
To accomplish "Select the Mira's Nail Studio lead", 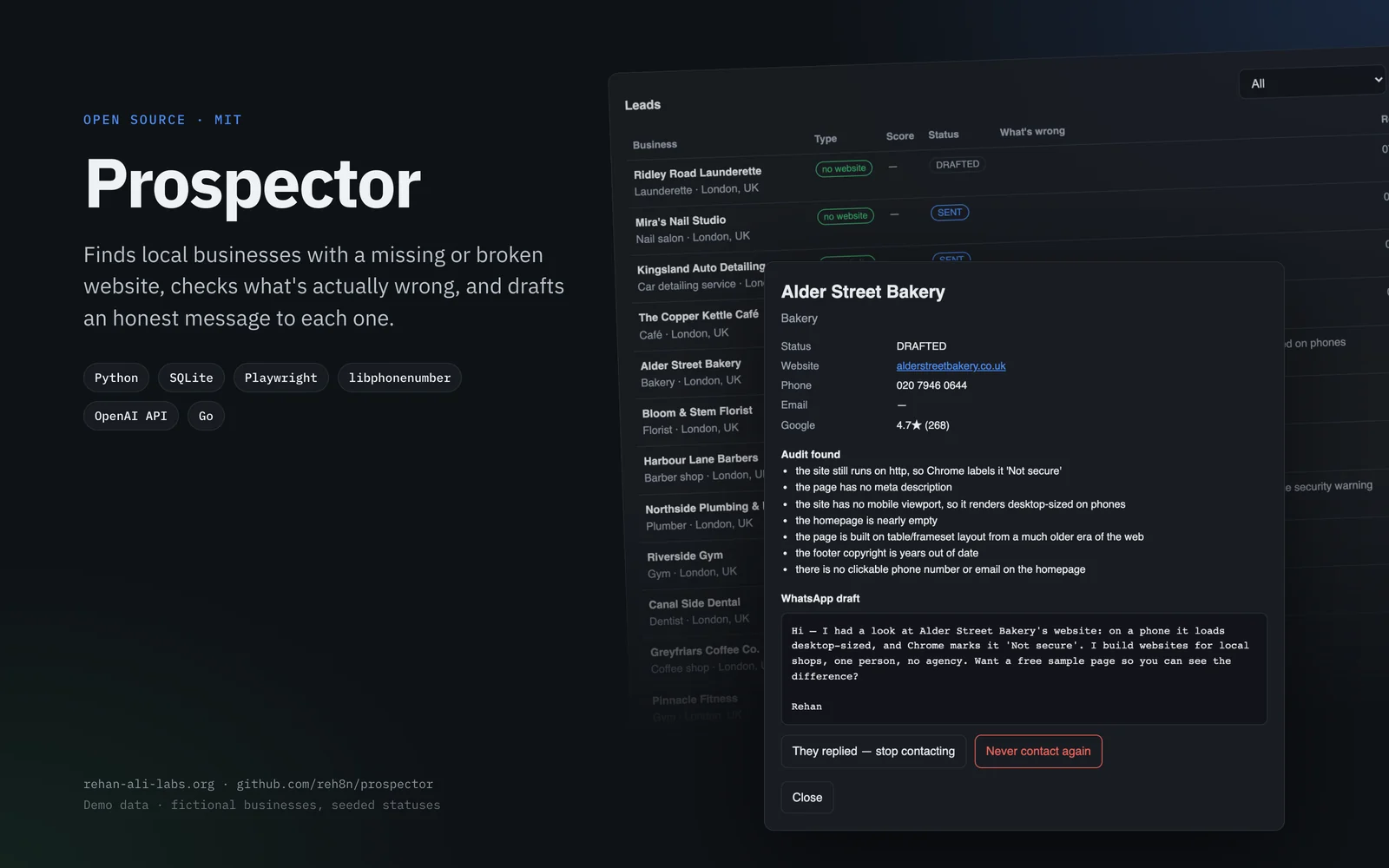I will pos(692,229).
